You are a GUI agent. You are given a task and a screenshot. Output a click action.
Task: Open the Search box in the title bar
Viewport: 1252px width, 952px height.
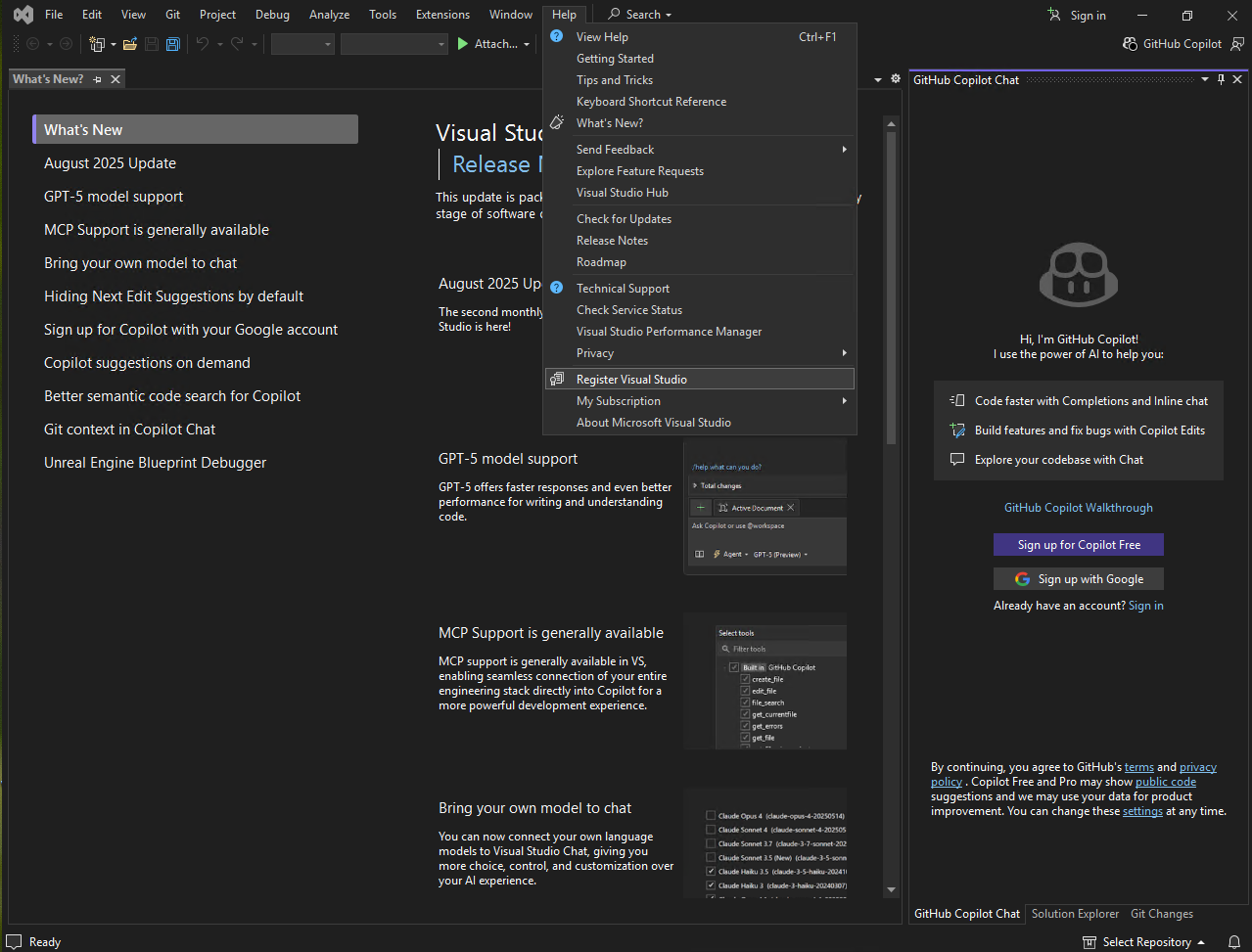[640, 15]
